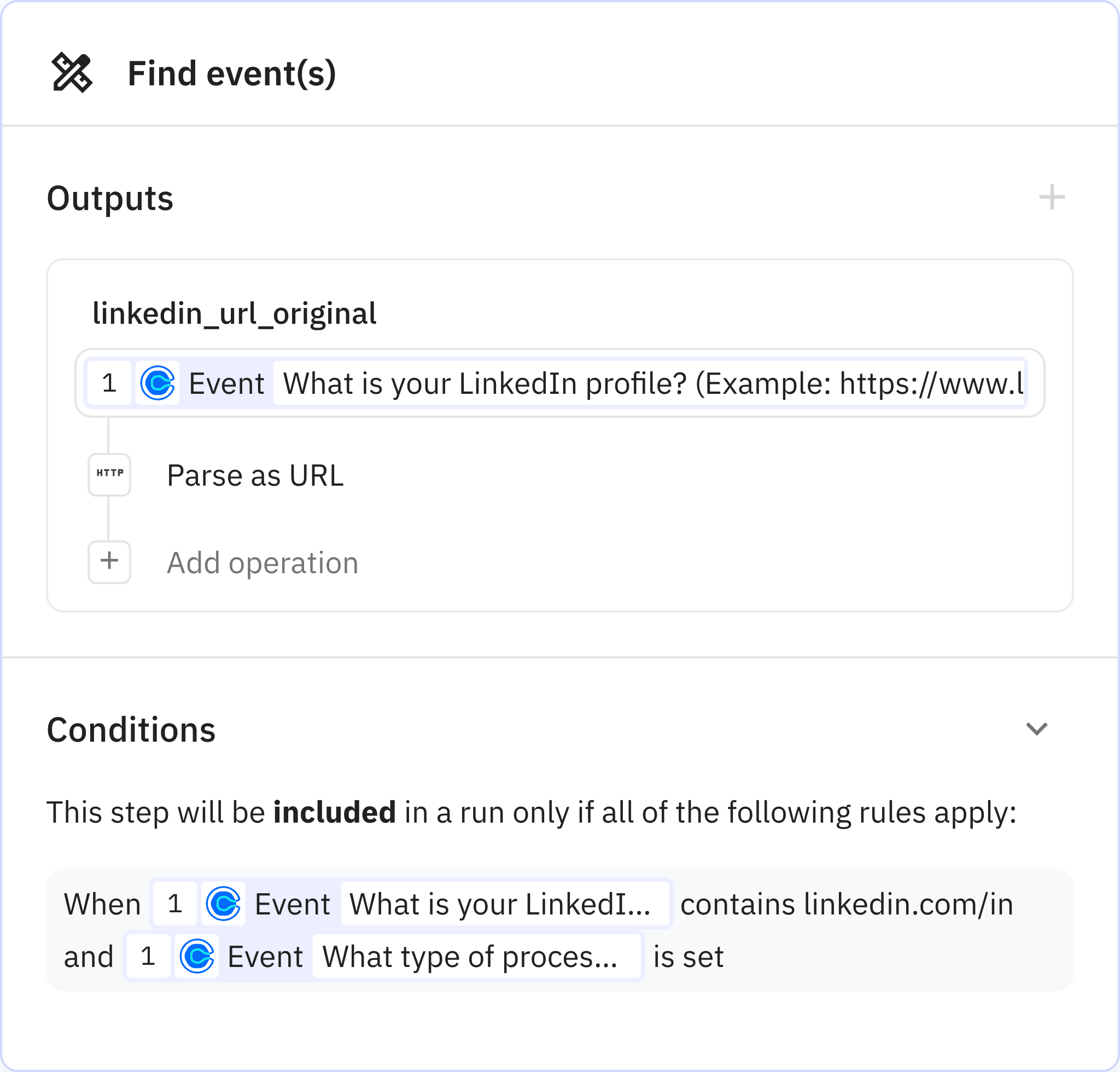Click the 'contains linkedin.com/in' condition text
This screenshot has height=1072, width=1120.
point(846,904)
